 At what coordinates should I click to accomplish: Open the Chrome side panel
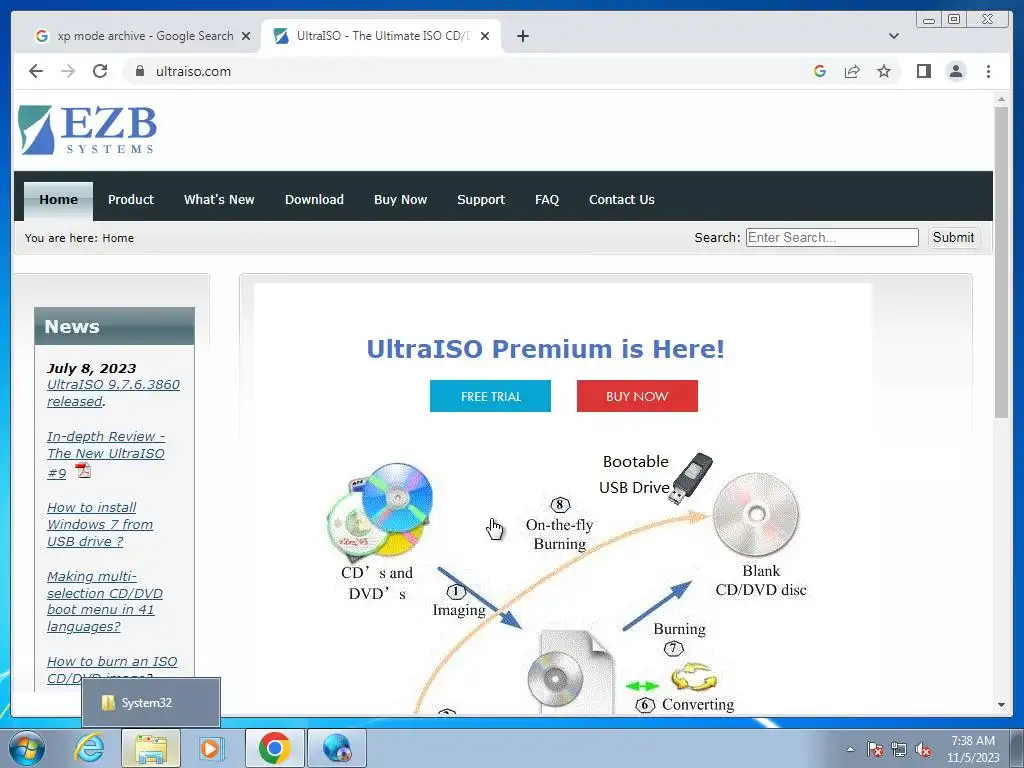coord(923,71)
